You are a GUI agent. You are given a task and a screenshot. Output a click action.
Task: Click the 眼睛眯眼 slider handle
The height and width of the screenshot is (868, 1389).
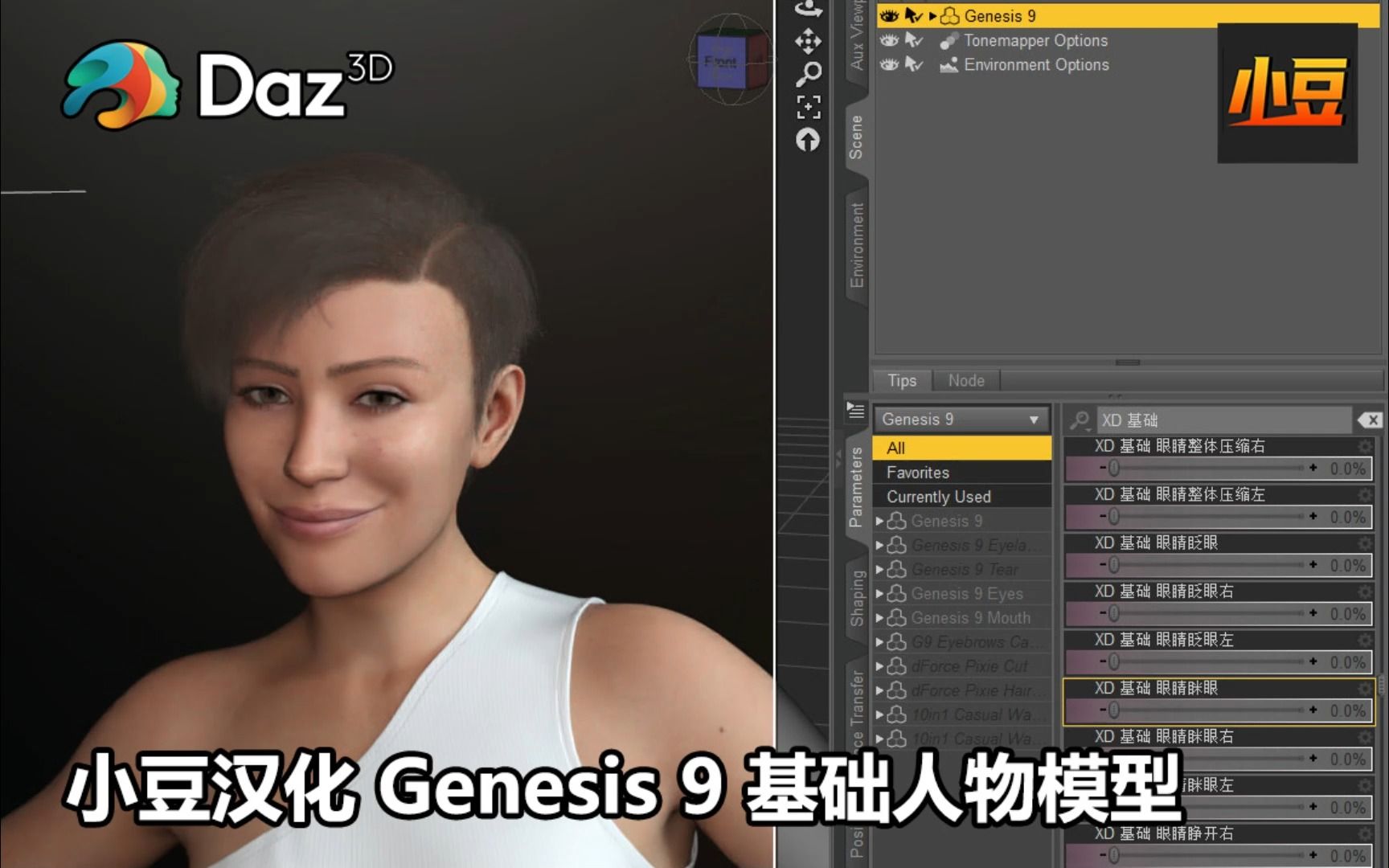(x=1114, y=710)
